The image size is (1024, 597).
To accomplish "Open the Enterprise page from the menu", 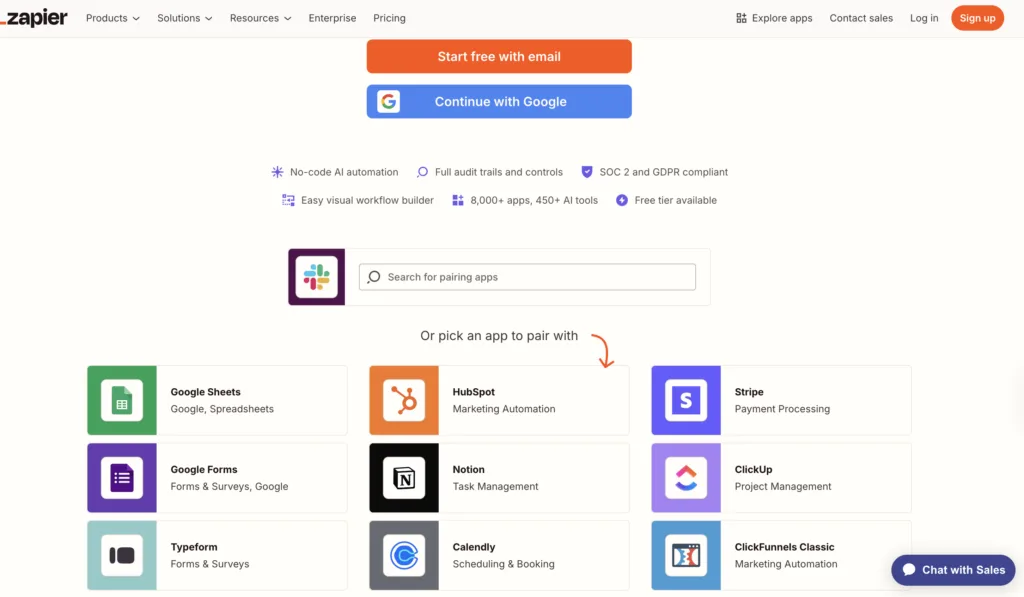I will tap(332, 17).
